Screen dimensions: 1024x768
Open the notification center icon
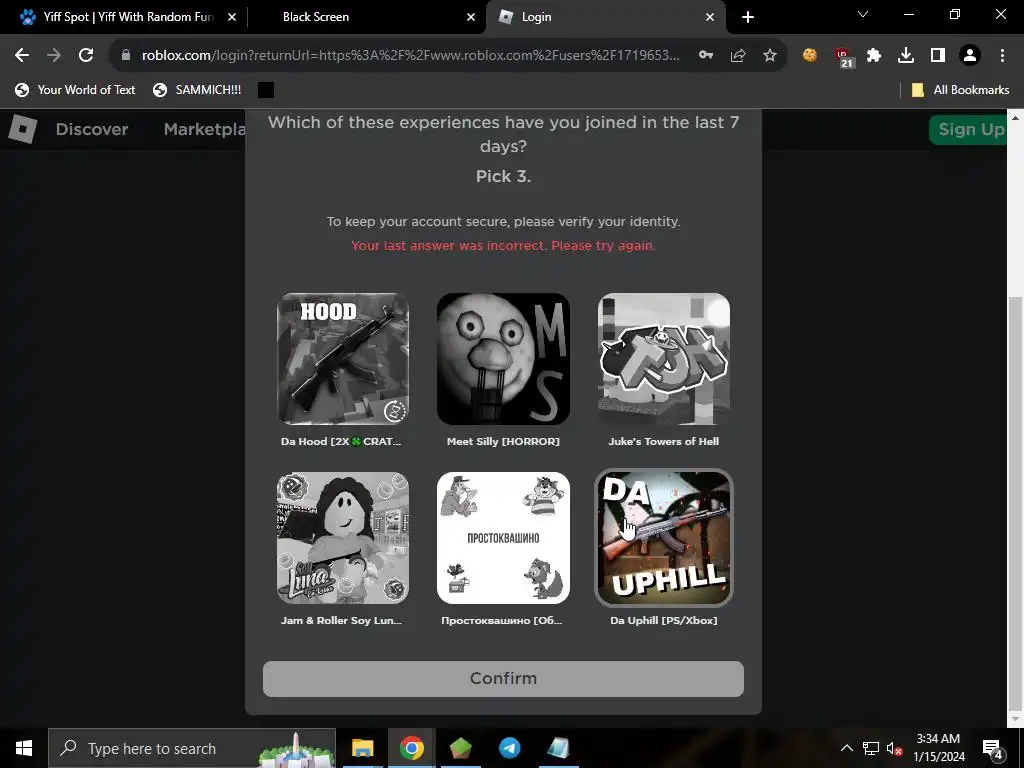pos(992,748)
